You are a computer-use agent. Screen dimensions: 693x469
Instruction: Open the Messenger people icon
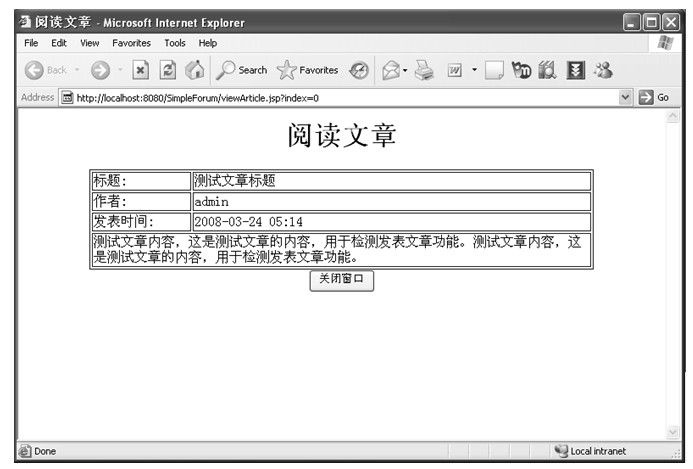(603, 70)
